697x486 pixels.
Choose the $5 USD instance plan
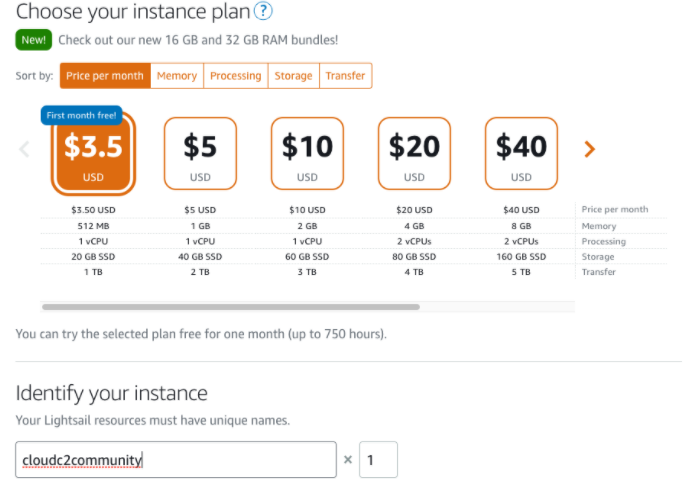click(x=200, y=153)
